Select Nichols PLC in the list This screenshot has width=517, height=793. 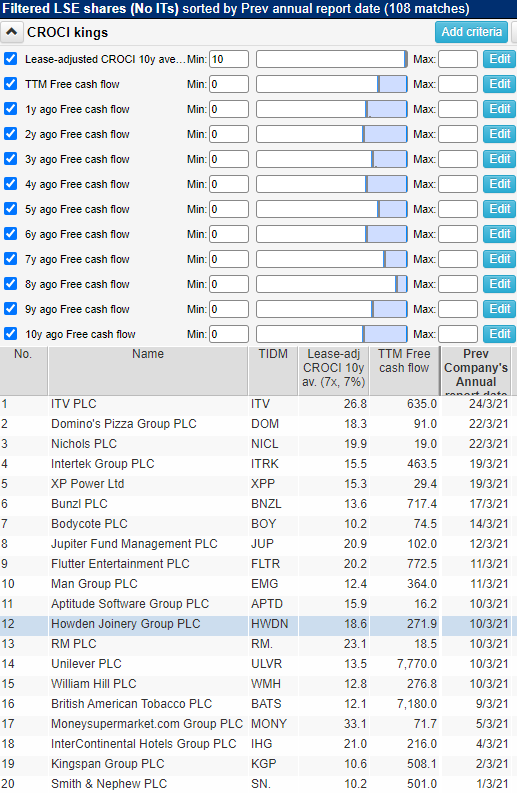tap(256, 444)
